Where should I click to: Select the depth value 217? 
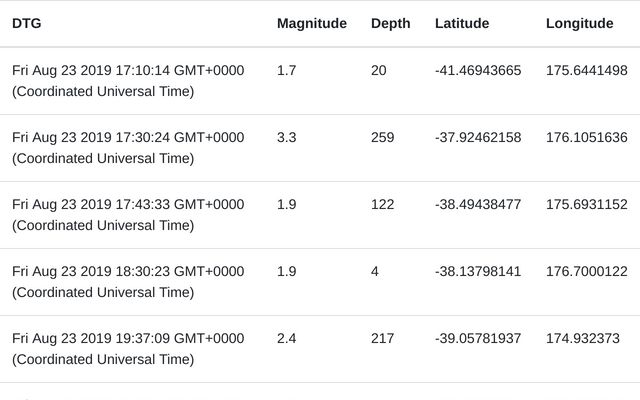[x=383, y=339]
